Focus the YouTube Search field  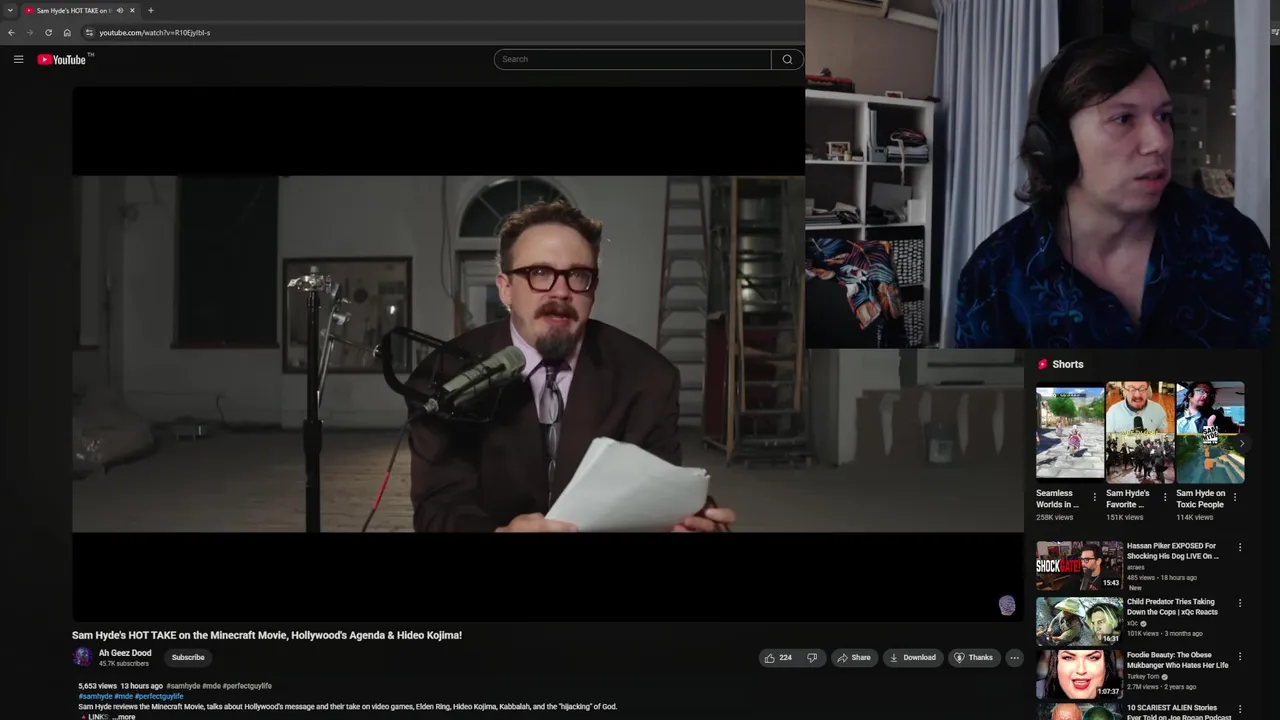click(632, 59)
